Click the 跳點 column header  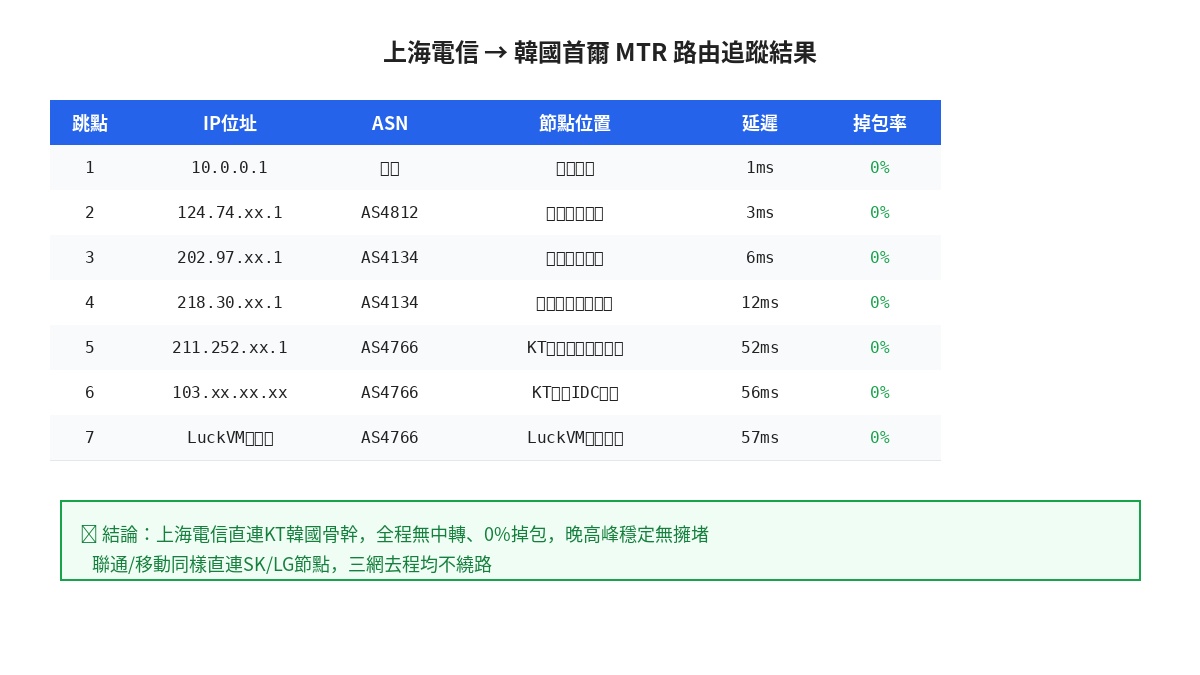(x=90, y=123)
